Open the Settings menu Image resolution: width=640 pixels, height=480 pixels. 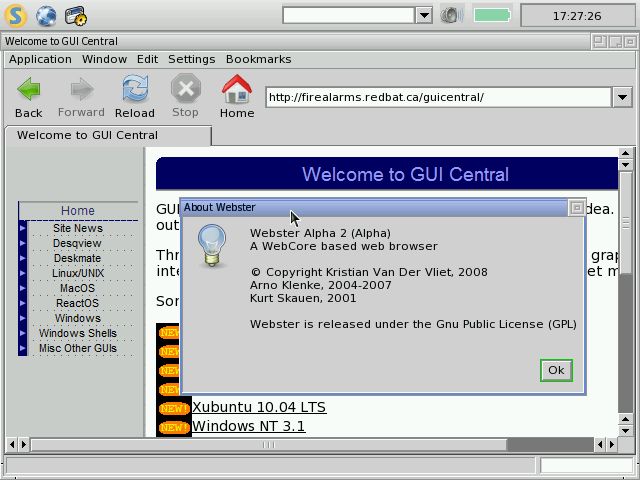point(192,59)
